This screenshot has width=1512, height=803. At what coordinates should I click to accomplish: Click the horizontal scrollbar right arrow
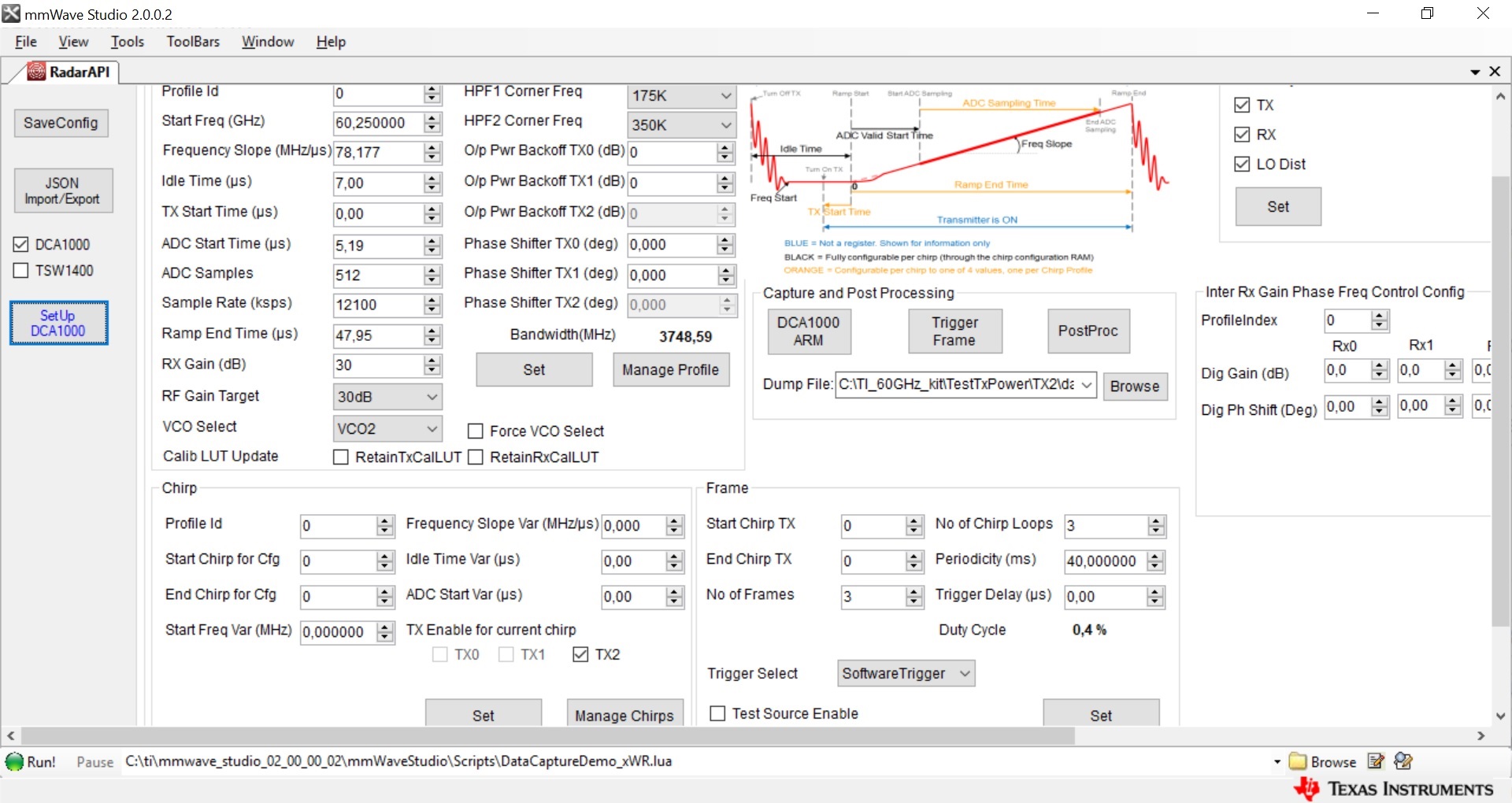pyautogui.click(x=1481, y=736)
